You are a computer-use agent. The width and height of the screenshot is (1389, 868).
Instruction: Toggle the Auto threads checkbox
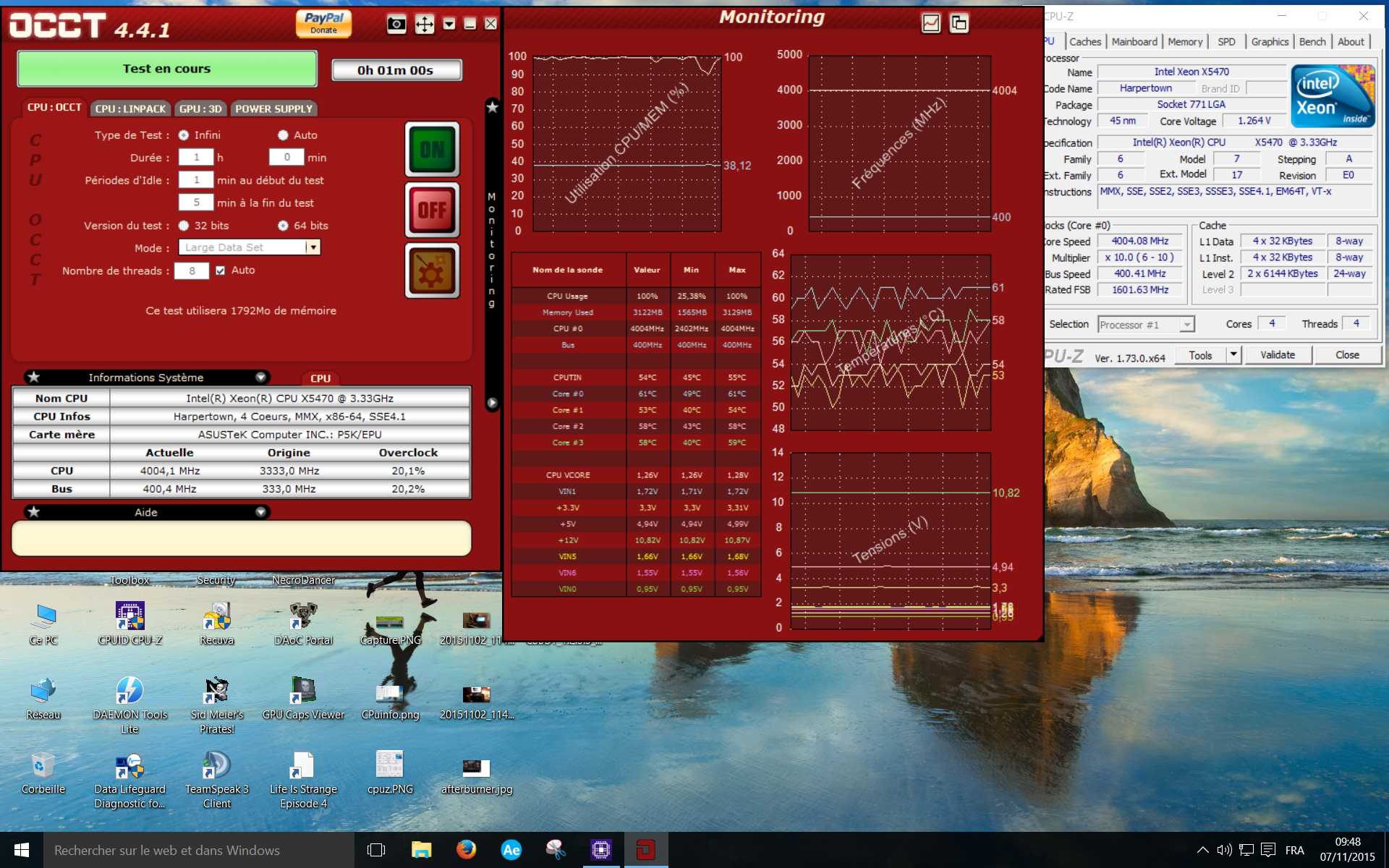(221, 271)
